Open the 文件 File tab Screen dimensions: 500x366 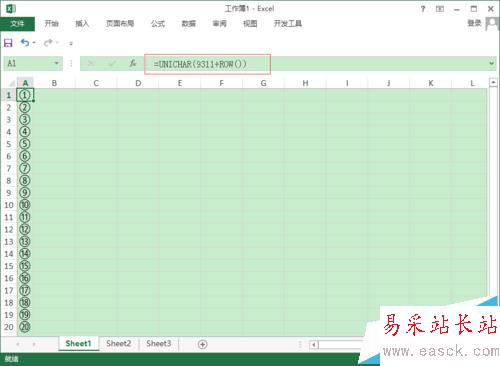click(x=17, y=23)
